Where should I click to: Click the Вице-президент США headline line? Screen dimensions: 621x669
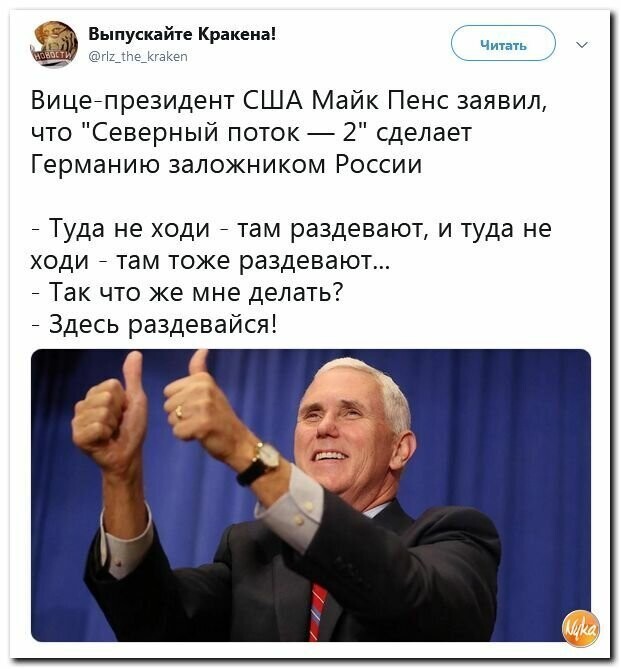289,102
